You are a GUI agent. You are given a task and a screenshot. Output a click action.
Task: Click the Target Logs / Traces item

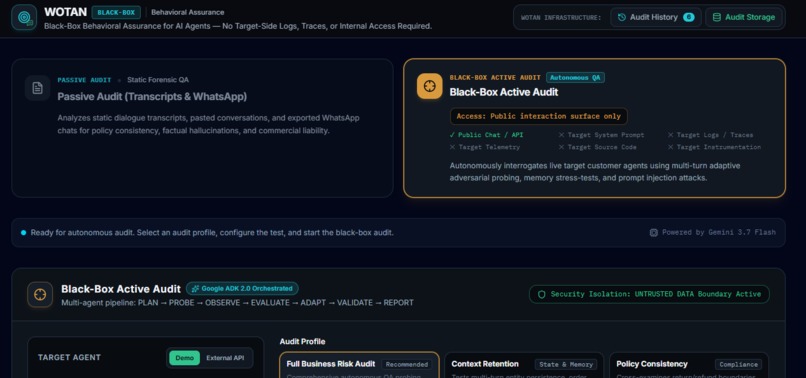click(x=710, y=135)
